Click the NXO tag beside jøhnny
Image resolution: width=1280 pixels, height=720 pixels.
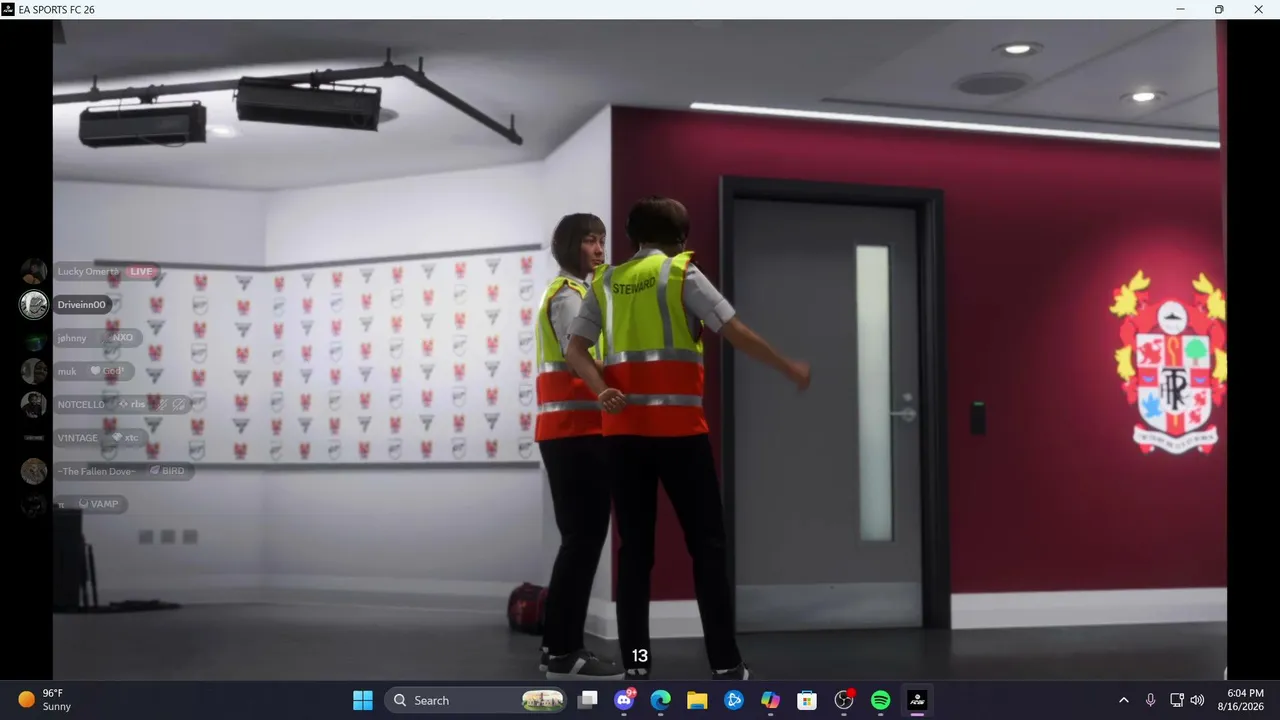[118, 338]
